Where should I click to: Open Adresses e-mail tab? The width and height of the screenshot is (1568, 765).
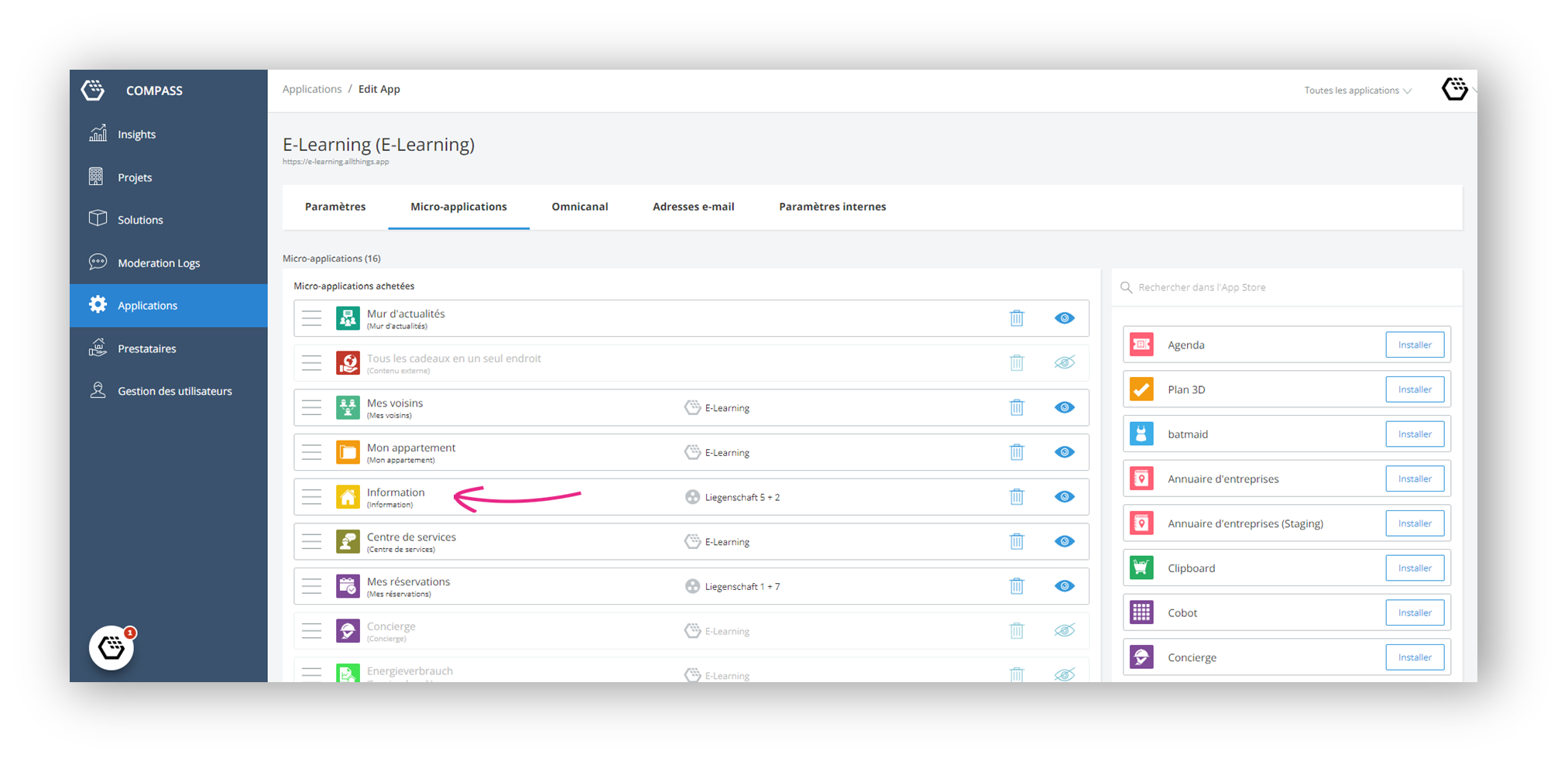click(x=694, y=207)
